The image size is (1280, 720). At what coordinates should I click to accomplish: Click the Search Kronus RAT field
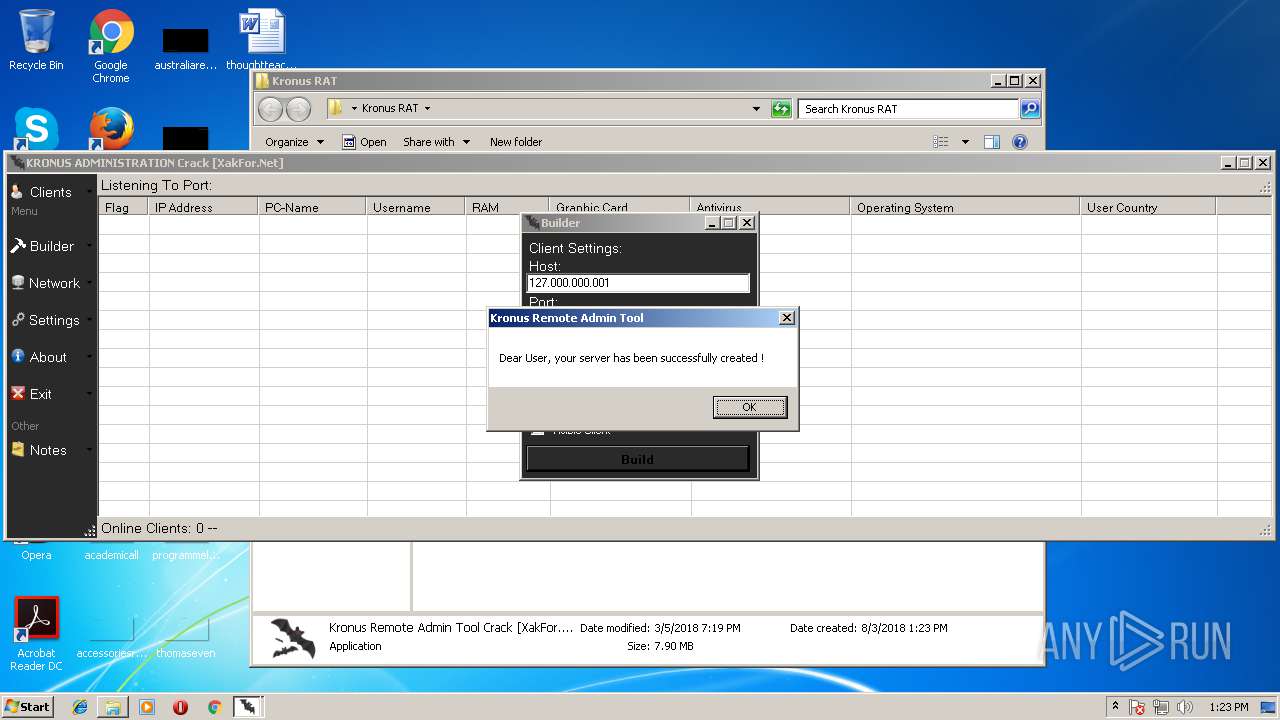(x=908, y=108)
